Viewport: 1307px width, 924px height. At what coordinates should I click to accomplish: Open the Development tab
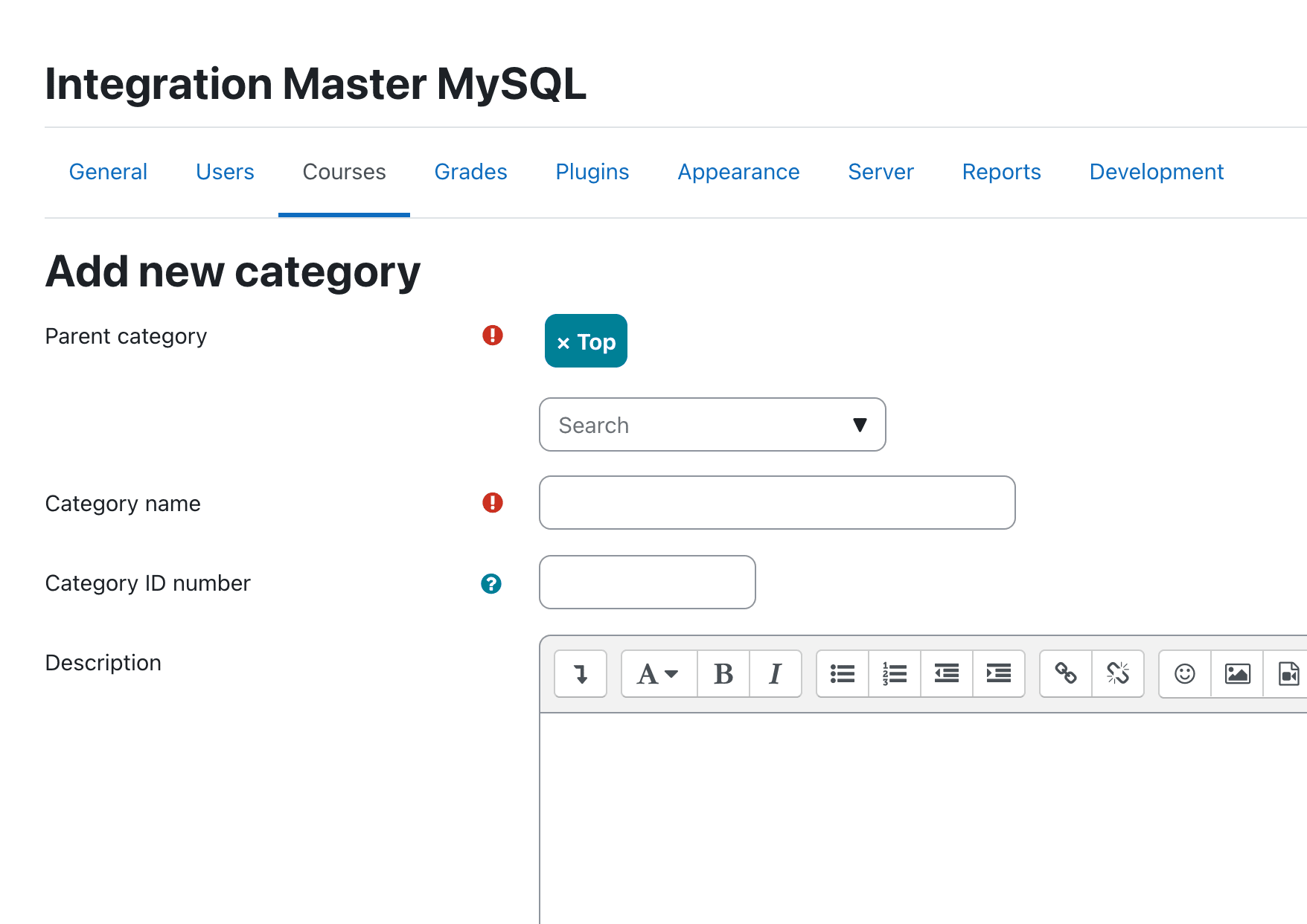tap(1157, 172)
